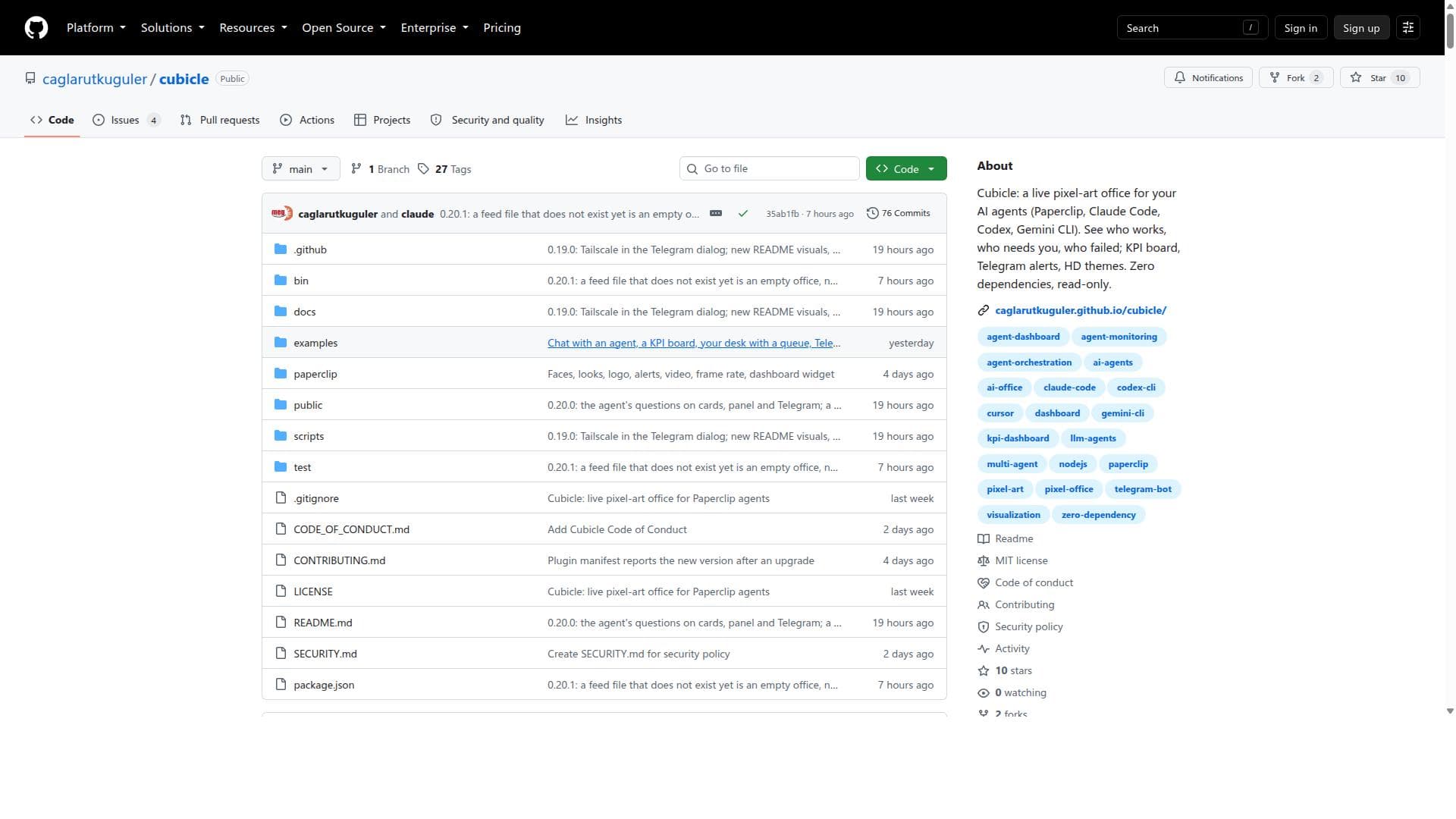Click the top Search box
Viewport: 1456px width, 819px height.
1192,28
